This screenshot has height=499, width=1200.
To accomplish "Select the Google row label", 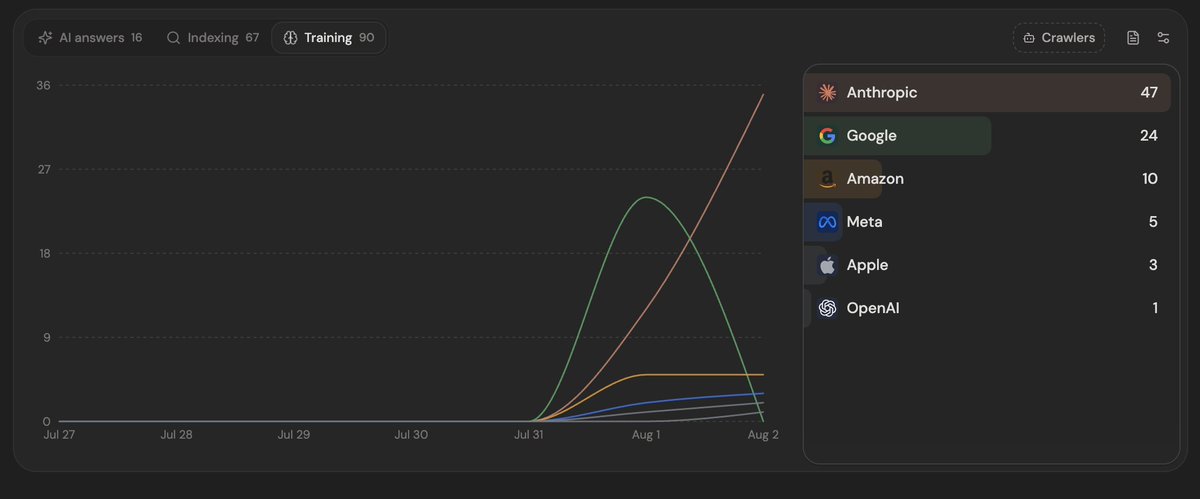I will click(x=872, y=136).
